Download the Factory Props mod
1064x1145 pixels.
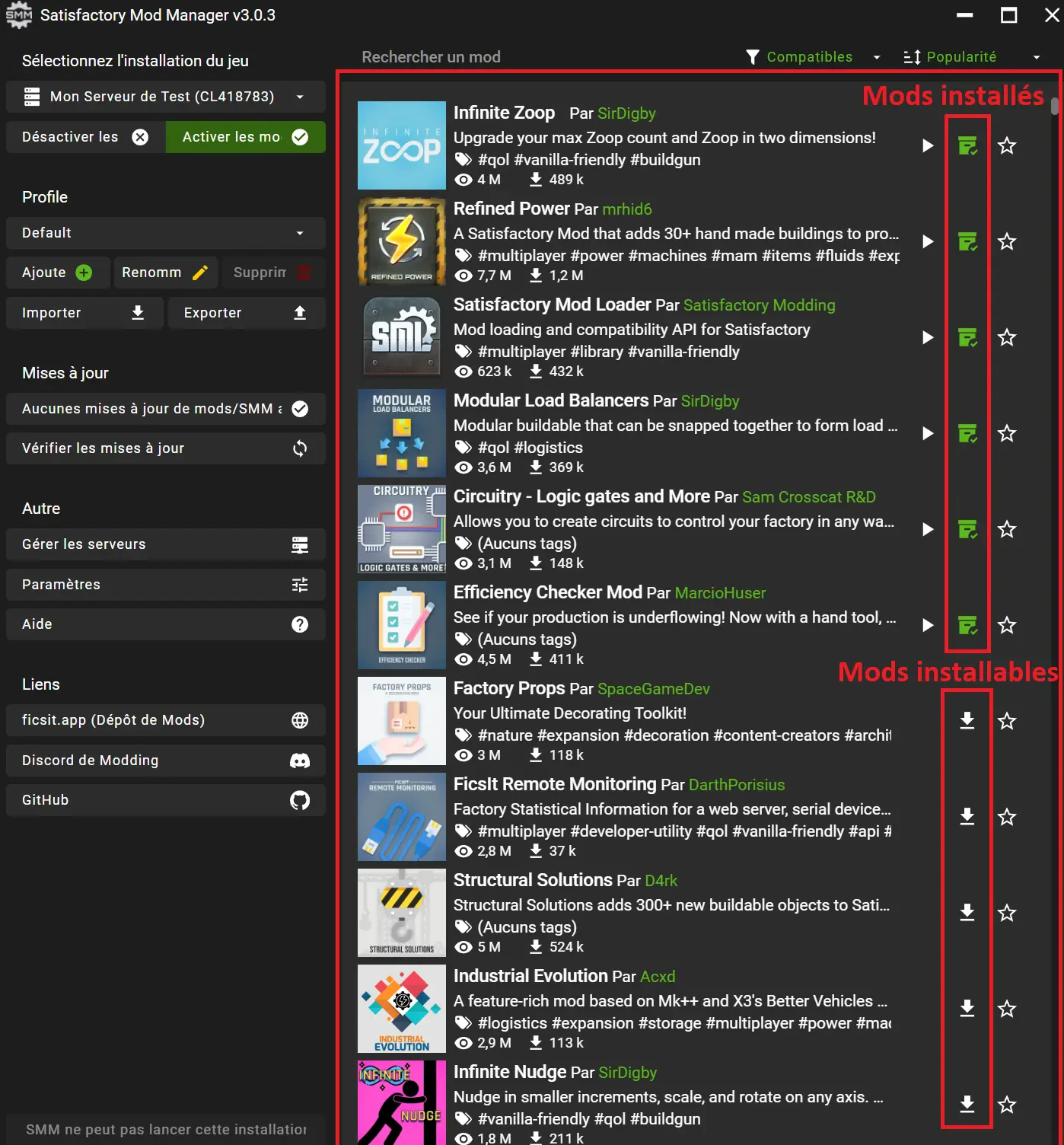967,721
